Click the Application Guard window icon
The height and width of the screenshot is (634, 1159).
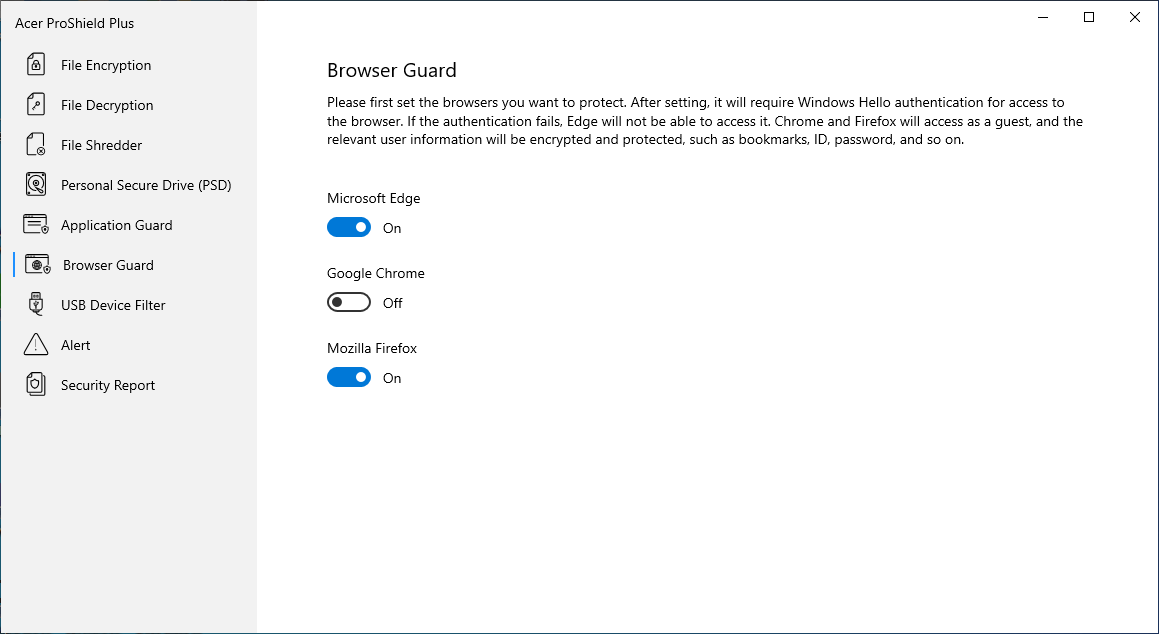click(x=35, y=225)
